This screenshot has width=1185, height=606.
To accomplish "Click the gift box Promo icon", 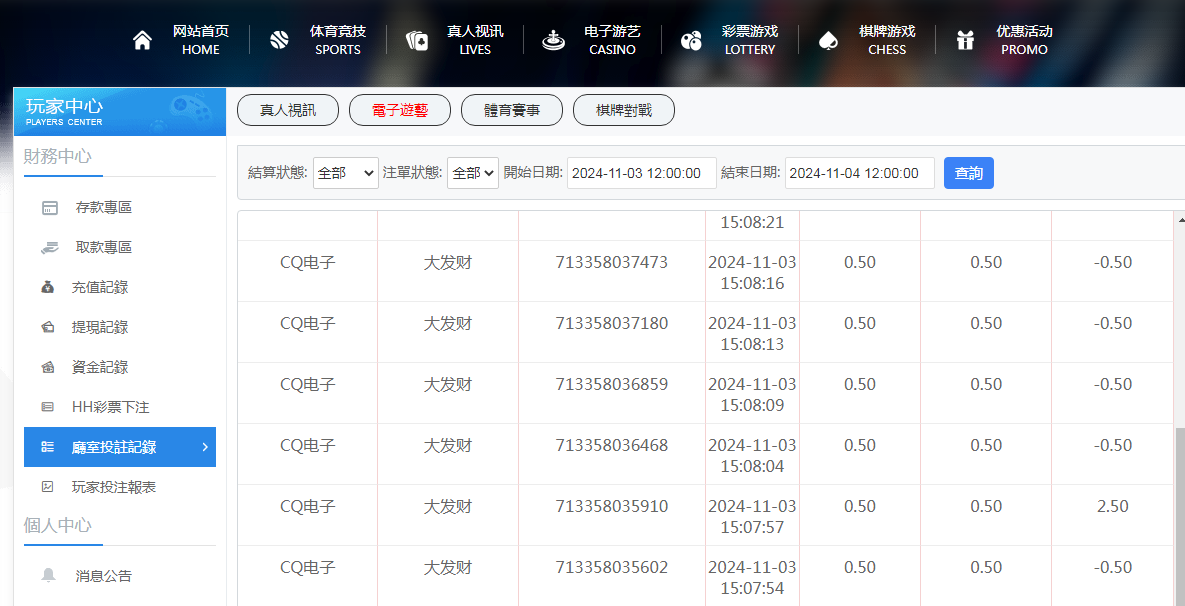I will click(x=965, y=41).
